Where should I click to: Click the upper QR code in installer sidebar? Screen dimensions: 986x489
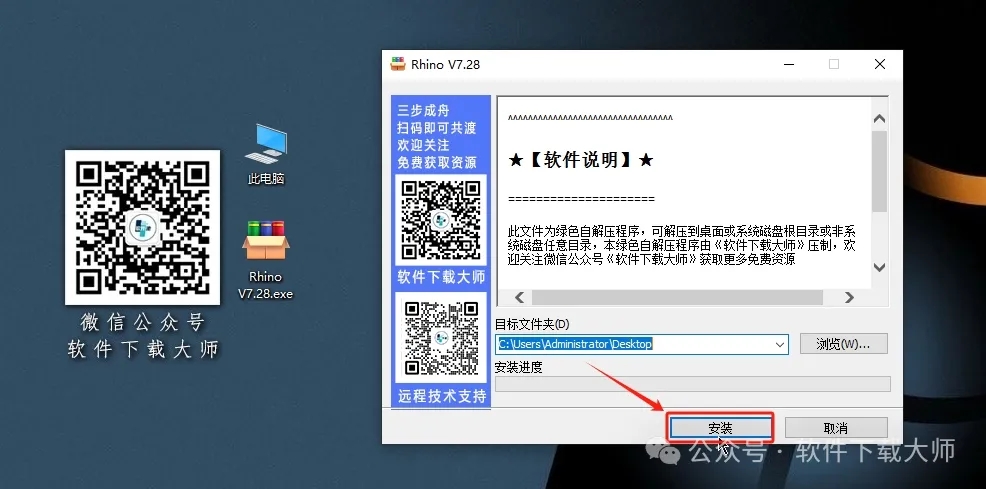click(441, 219)
